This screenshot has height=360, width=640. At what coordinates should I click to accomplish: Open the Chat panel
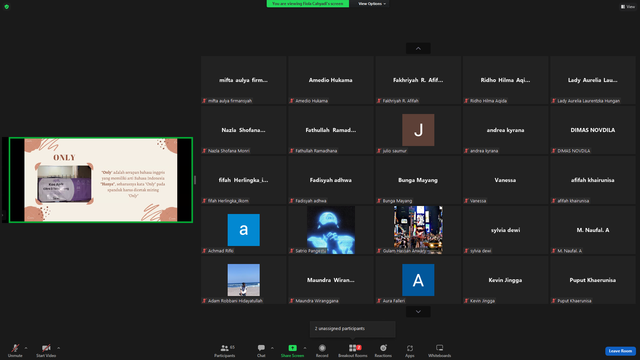pyautogui.click(x=261, y=351)
